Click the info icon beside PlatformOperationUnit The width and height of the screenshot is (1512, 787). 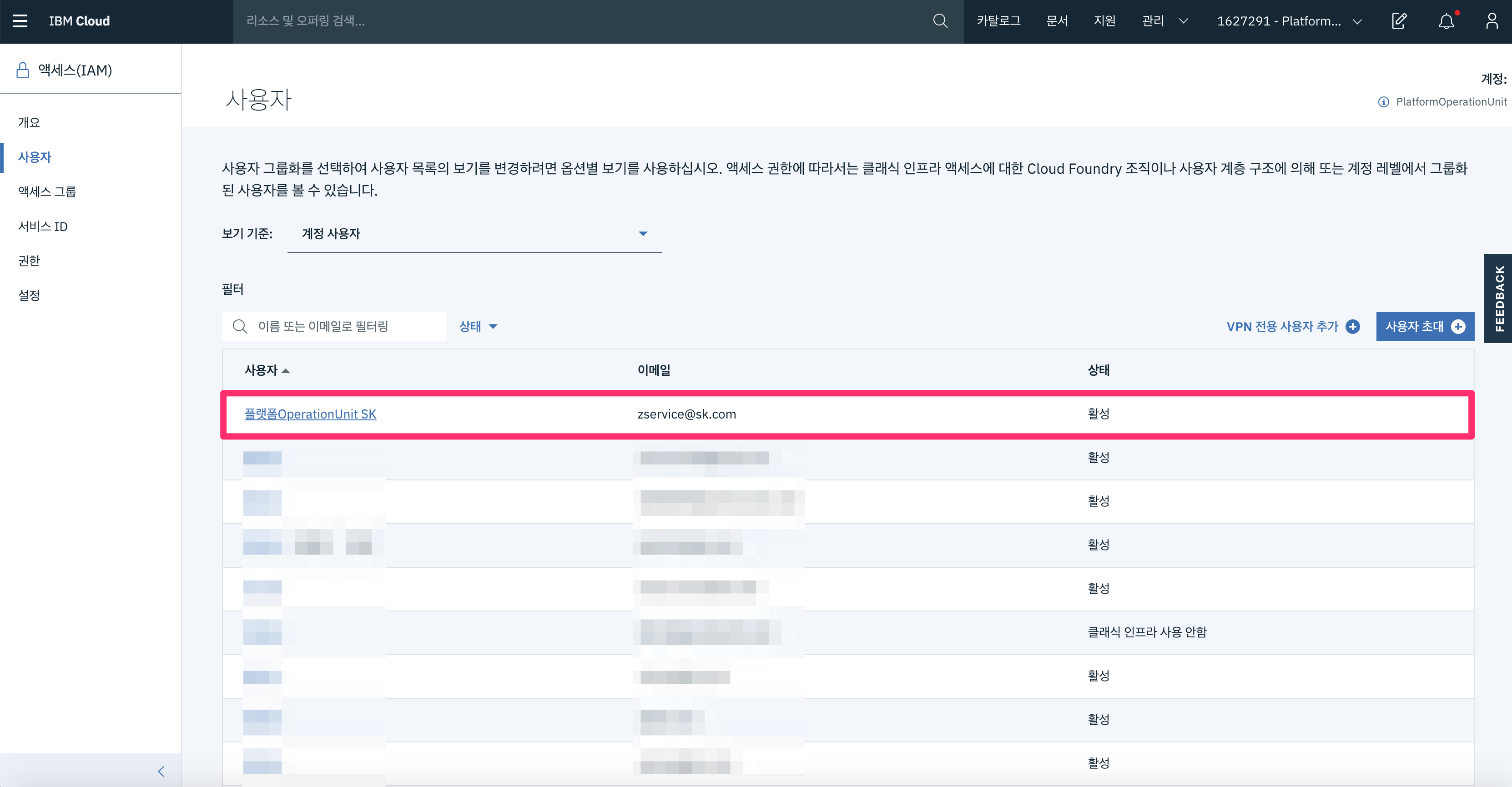tap(1383, 102)
